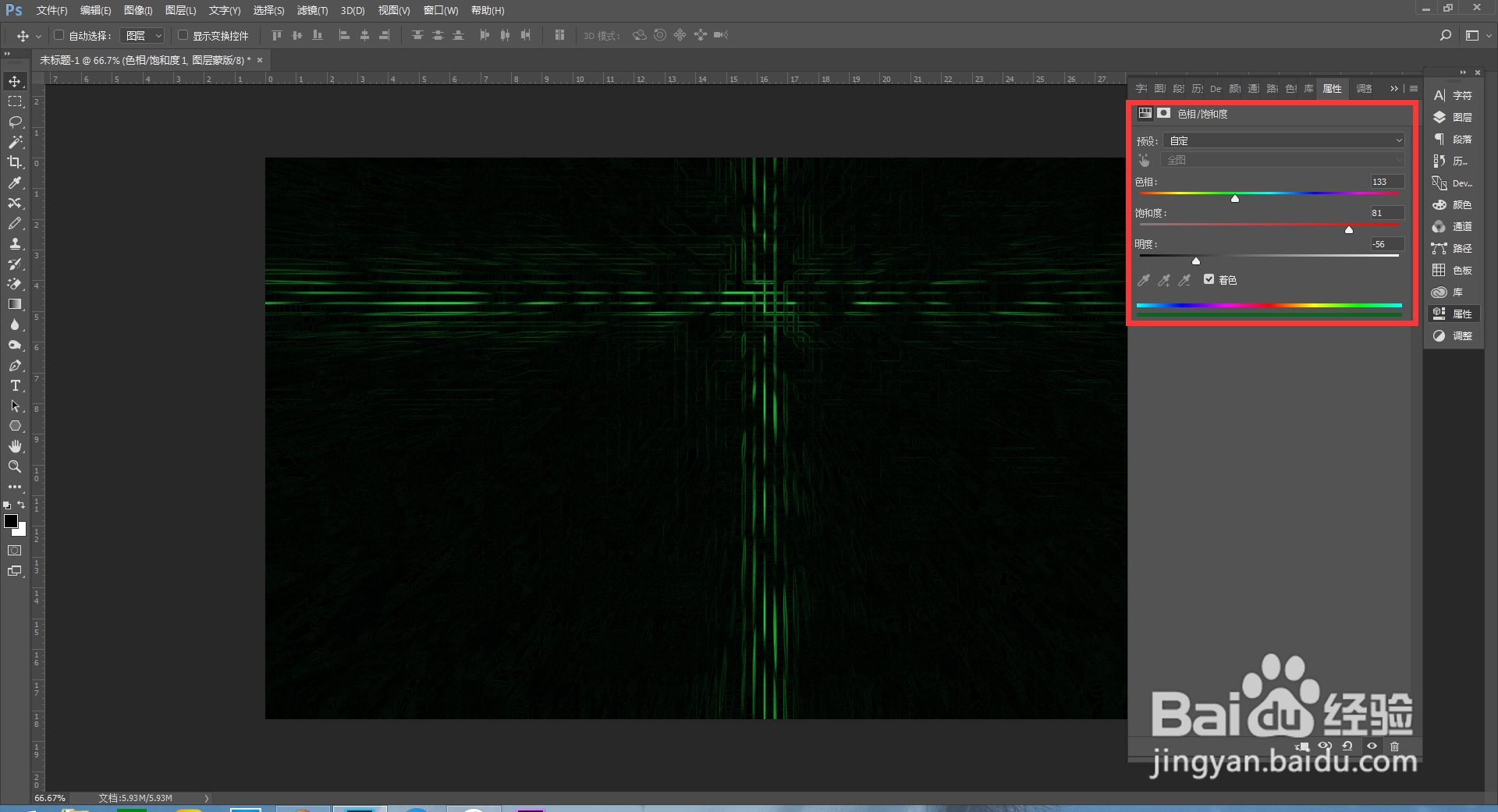Screen dimensions: 1498x812
Task: Click the 66.67% zoom level field
Action: point(50,798)
